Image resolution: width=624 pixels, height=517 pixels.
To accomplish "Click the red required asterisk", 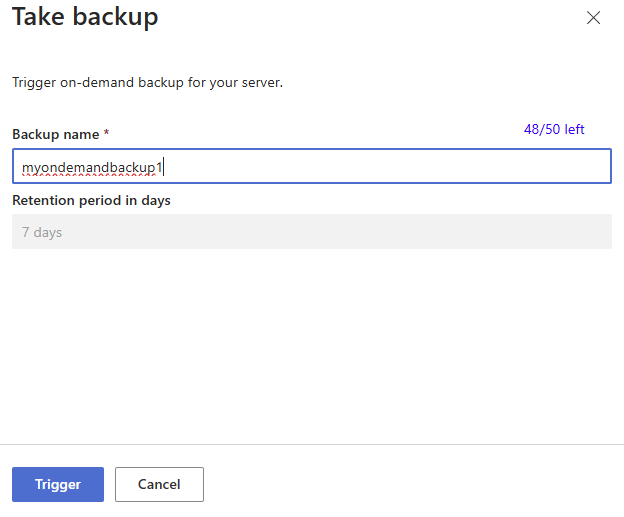I will pos(106,134).
